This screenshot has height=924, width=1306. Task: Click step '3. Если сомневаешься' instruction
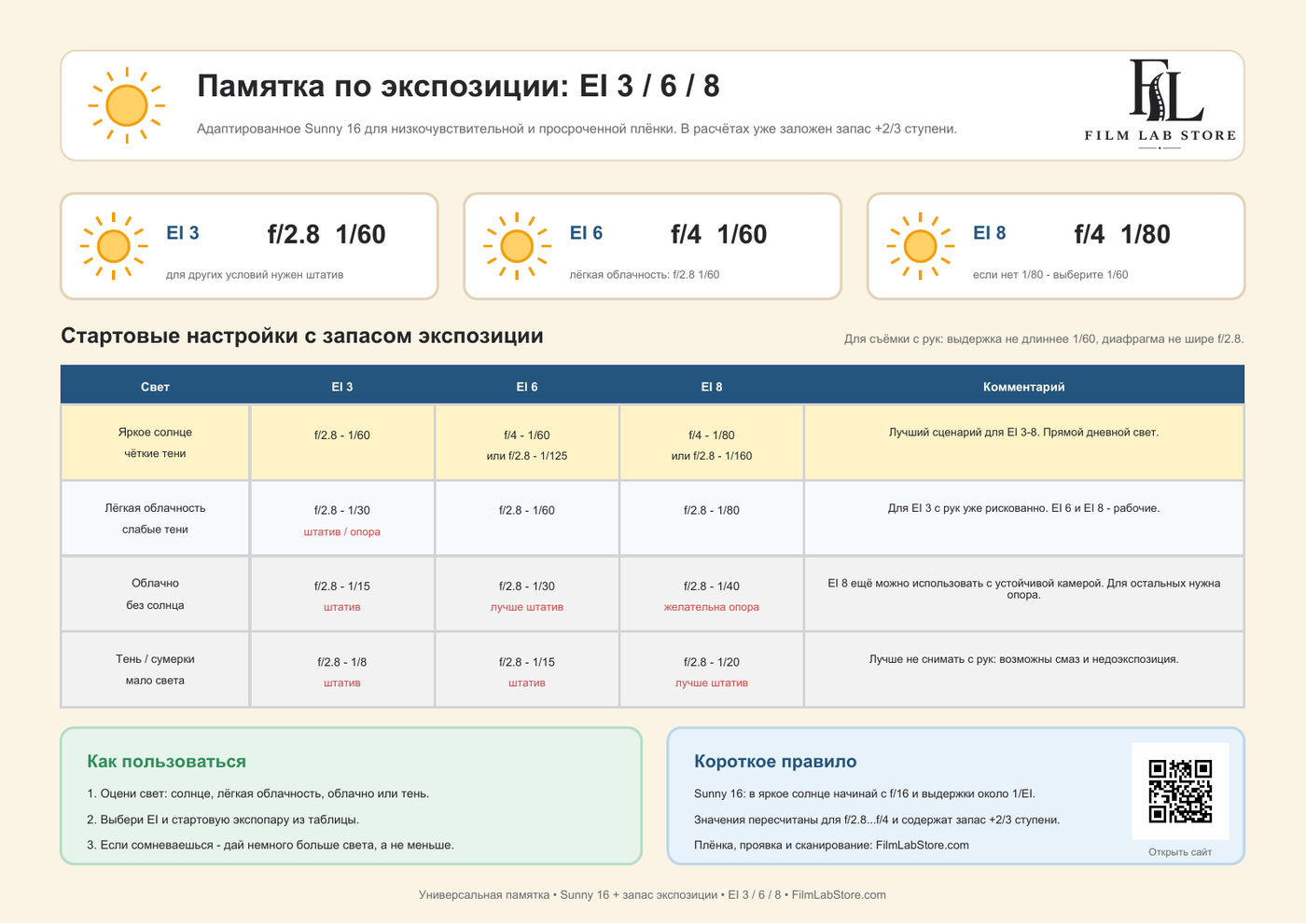point(271,846)
